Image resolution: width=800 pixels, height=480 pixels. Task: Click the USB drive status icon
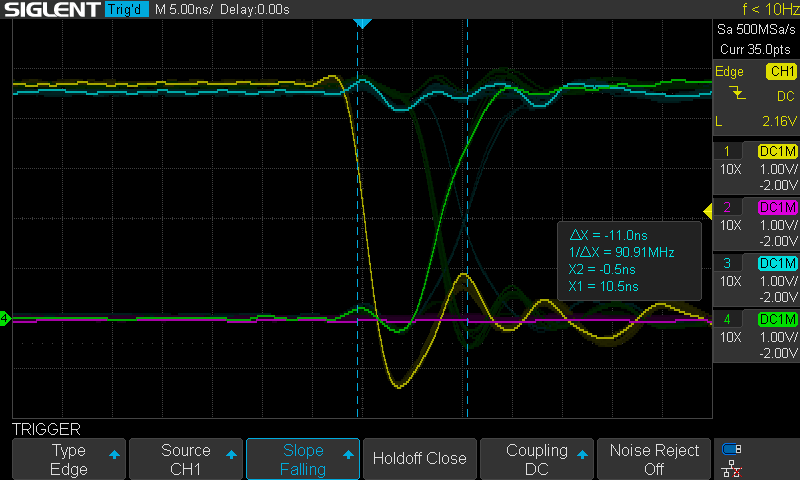[x=732, y=449]
